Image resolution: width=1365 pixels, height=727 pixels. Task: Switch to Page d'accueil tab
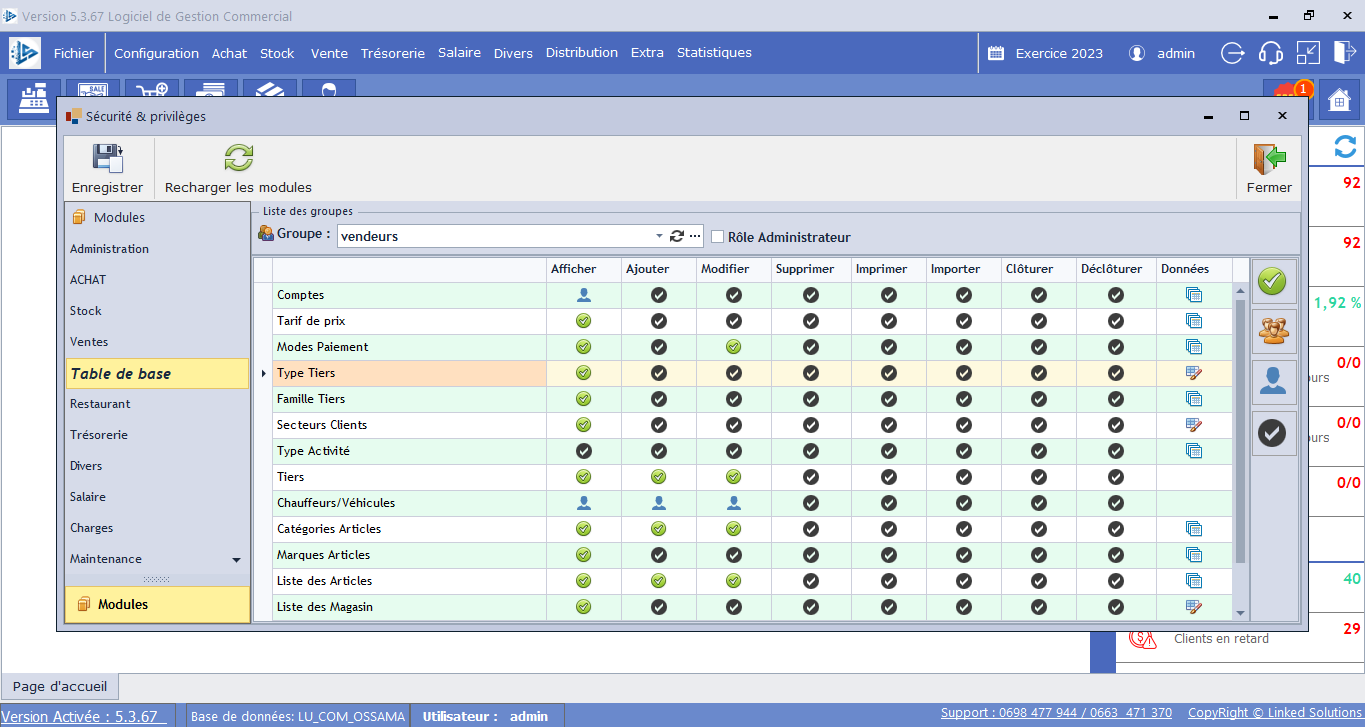(60, 686)
